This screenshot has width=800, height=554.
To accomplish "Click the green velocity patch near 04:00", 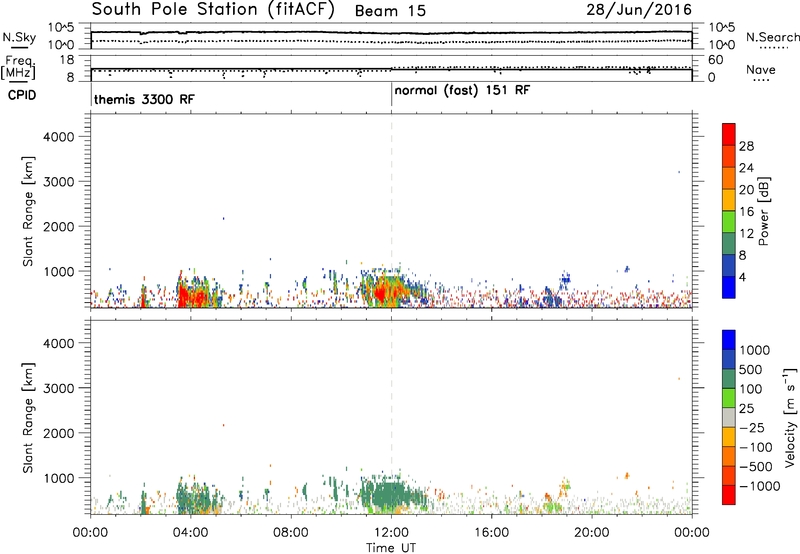I will click(194, 497).
